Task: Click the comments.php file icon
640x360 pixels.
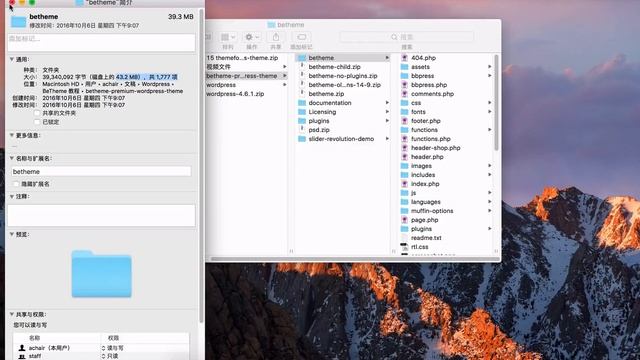Action: point(404,94)
